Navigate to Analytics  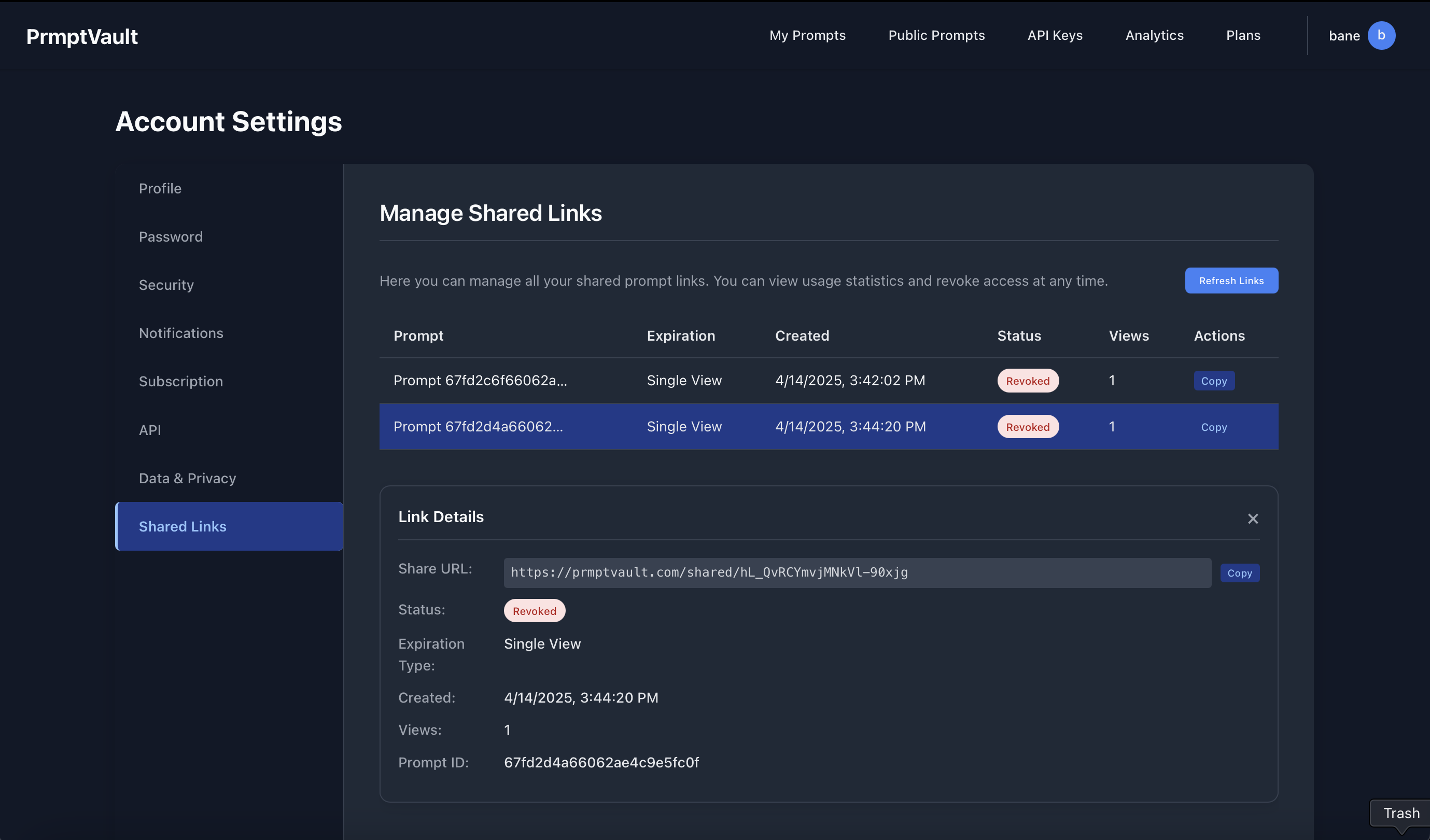click(x=1154, y=35)
